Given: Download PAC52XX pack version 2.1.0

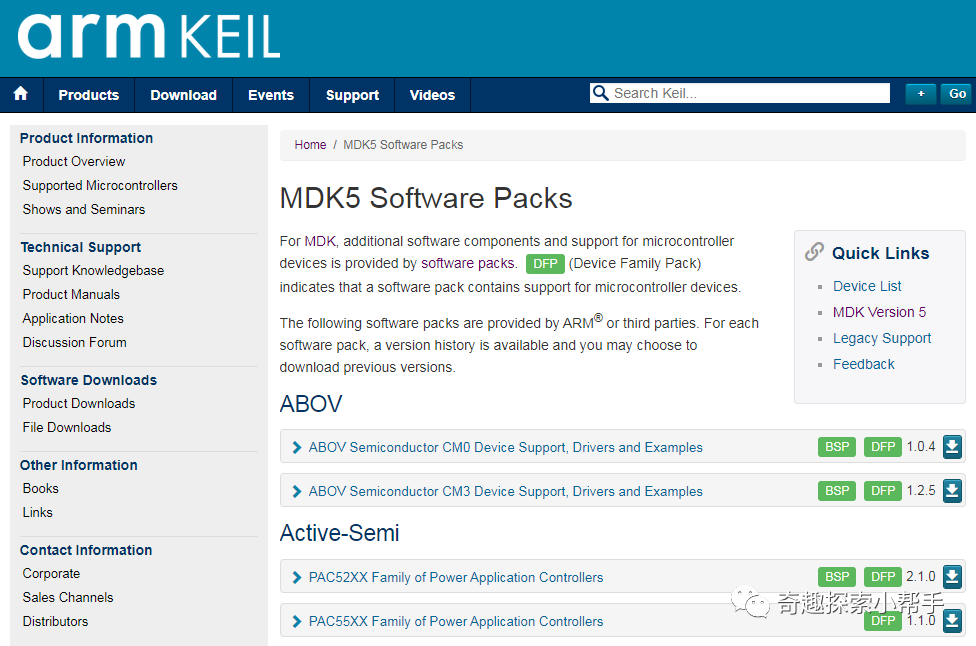Looking at the screenshot, I should tap(952, 577).
